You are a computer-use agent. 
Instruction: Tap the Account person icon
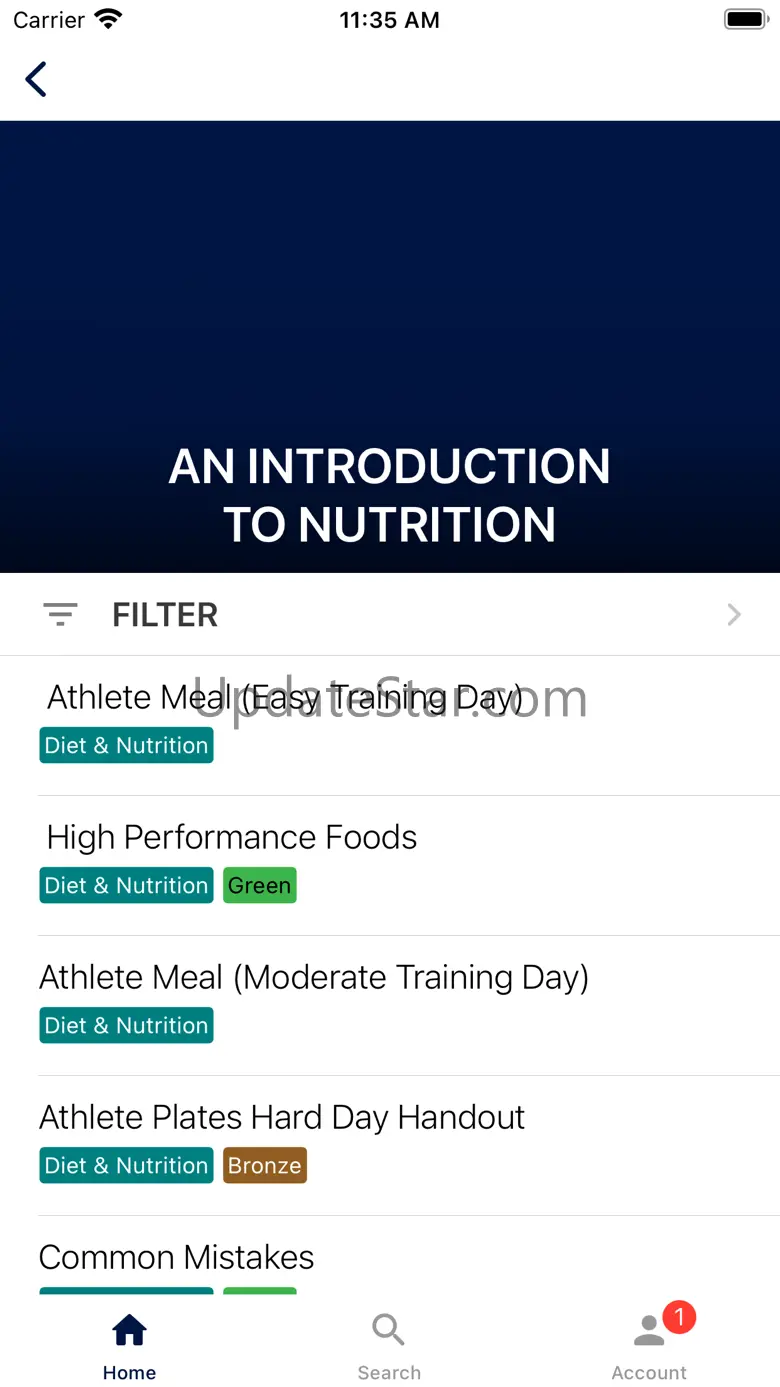648,1332
